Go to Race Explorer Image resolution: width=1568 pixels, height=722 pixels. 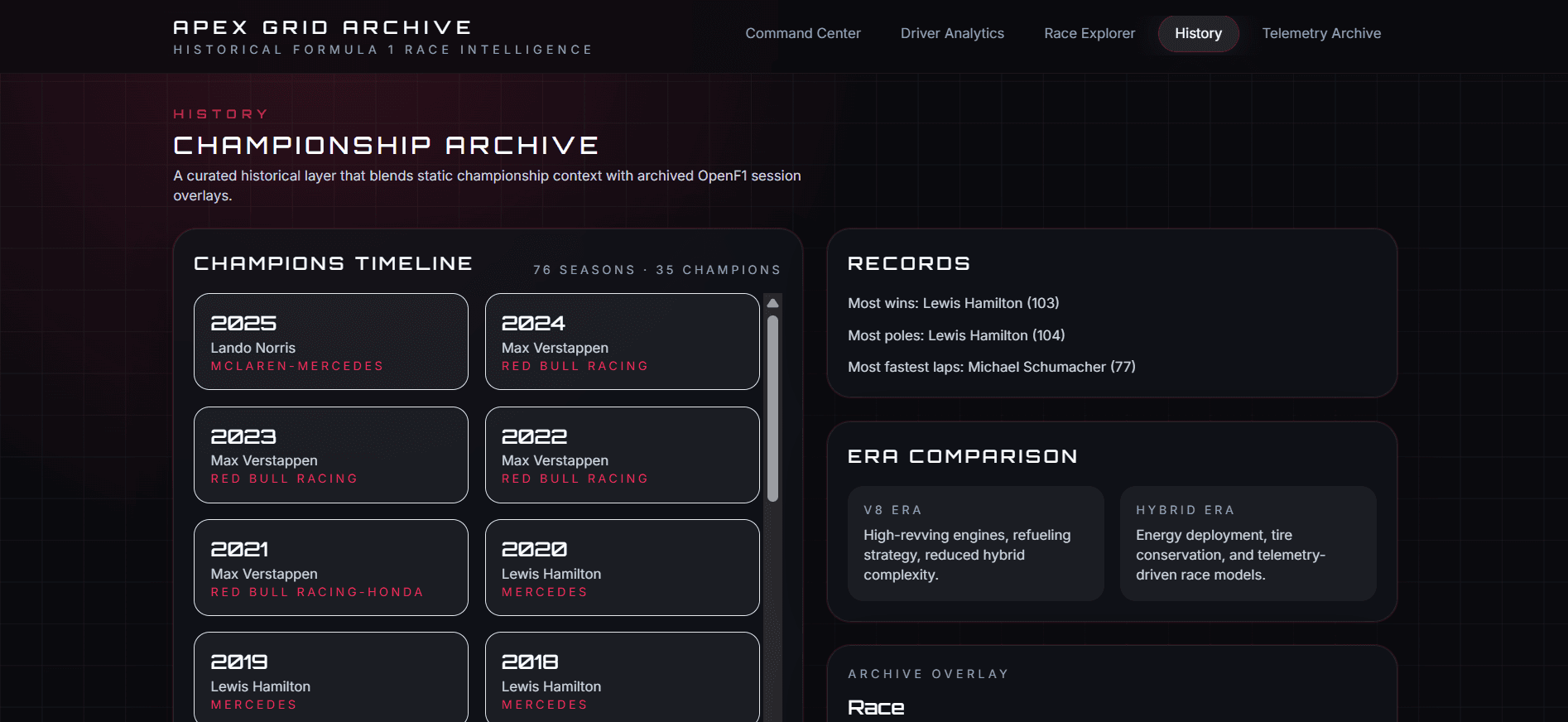coord(1089,34)
